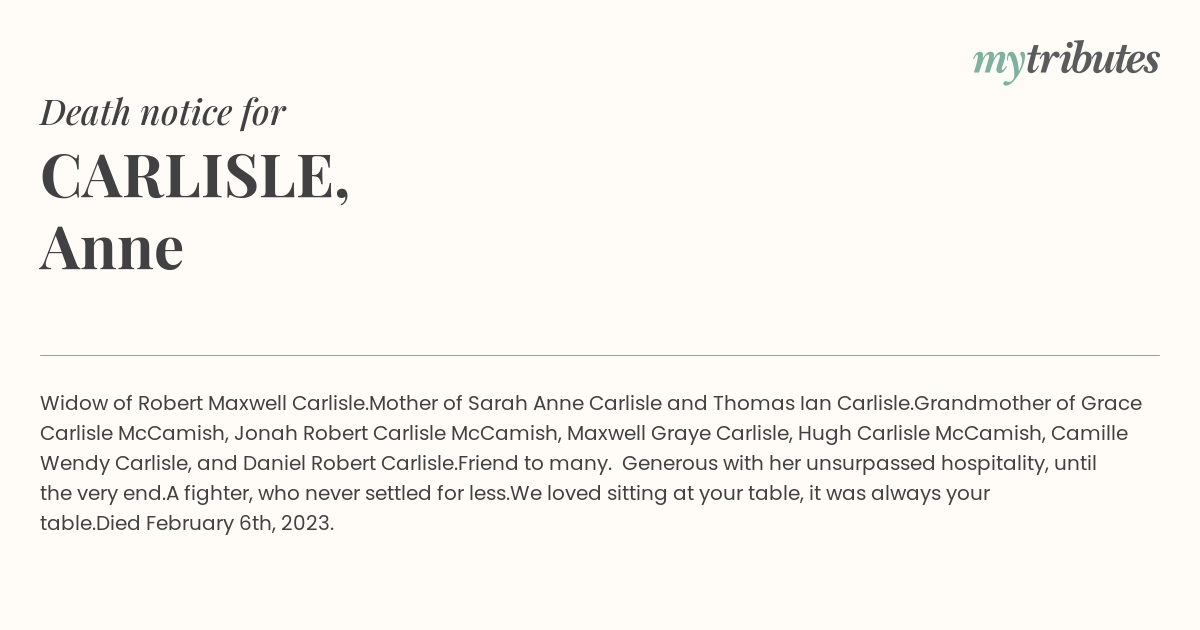
Task: Select the name Maxwell Graye Carlisle
Action: pos(680,433)
